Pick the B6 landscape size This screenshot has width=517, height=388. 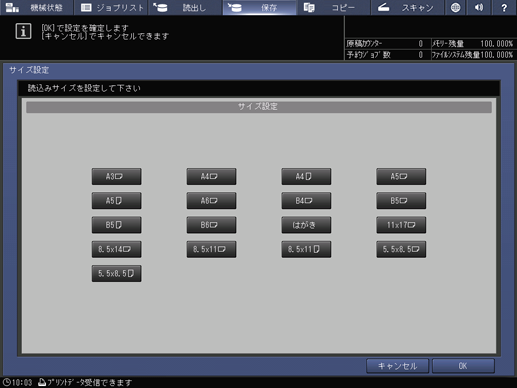211,225
